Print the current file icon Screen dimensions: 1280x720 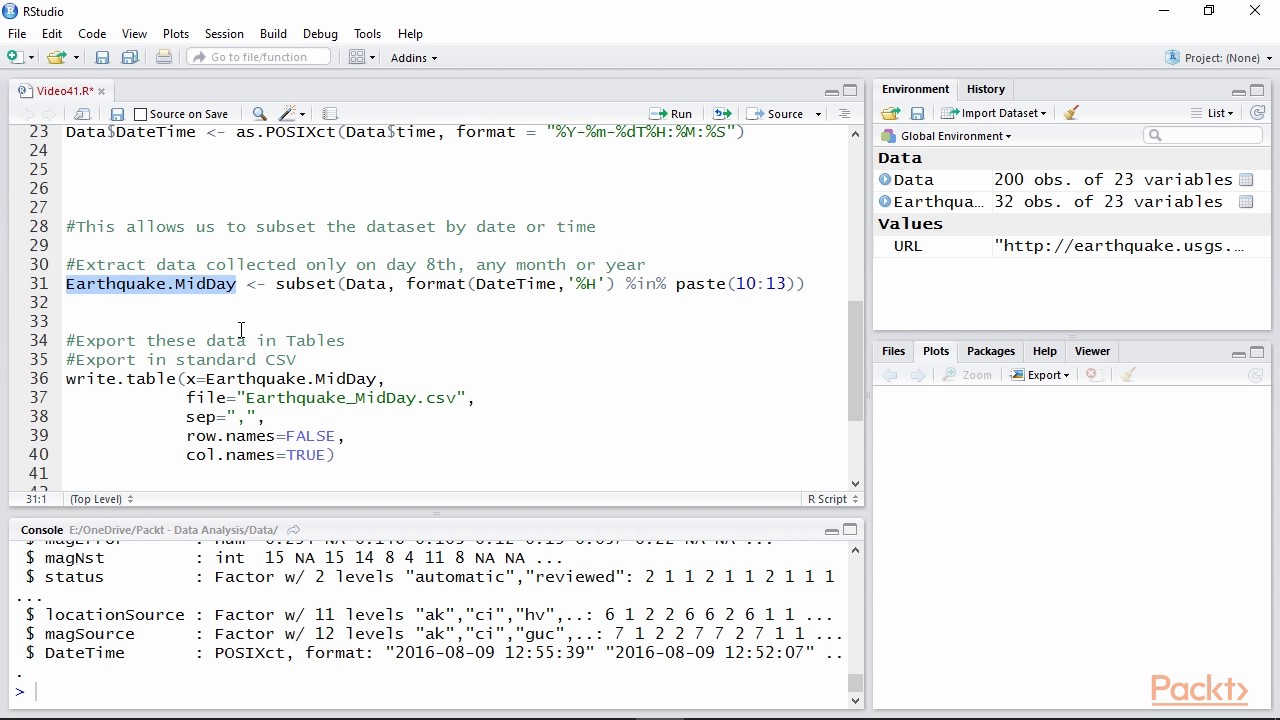coord(164,58)
